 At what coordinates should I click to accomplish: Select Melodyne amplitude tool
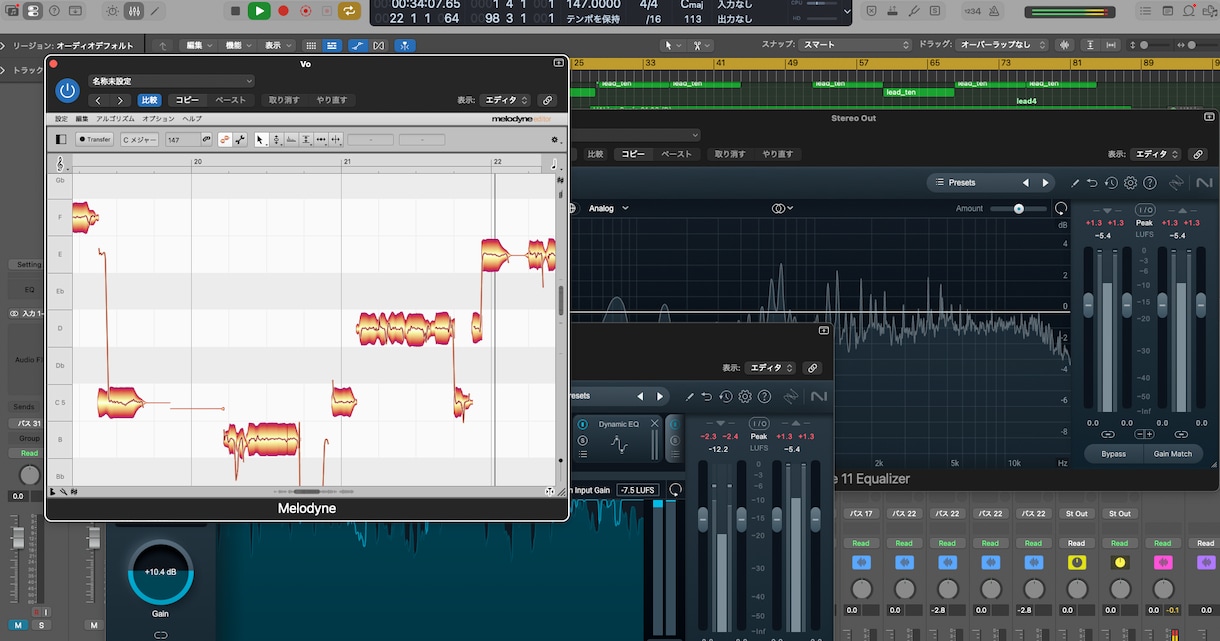click(x=306, y=140)
